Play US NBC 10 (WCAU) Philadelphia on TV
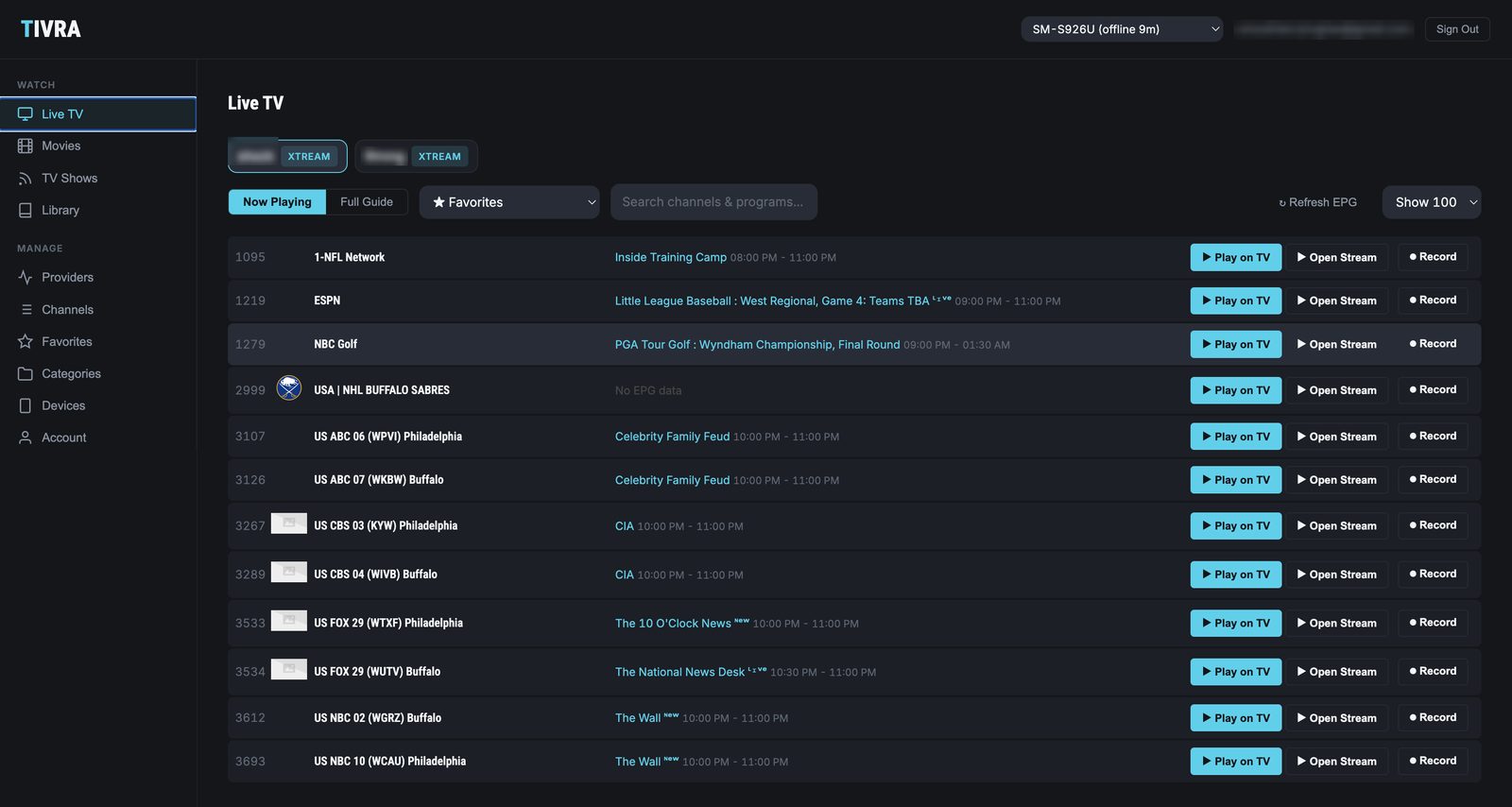Viewport: 1512px width, 807px height. [1236, 762]
